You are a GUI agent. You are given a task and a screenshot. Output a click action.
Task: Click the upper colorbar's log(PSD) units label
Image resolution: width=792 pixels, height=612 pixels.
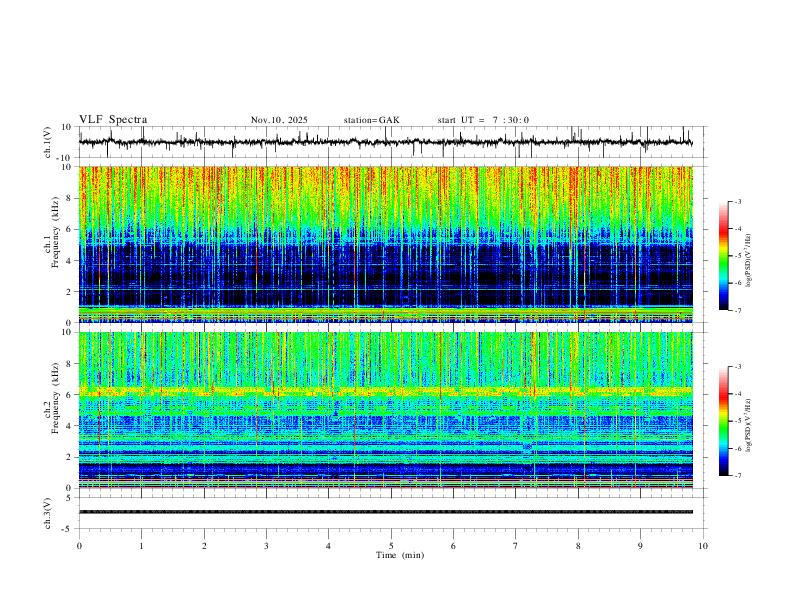coord(749,260)
